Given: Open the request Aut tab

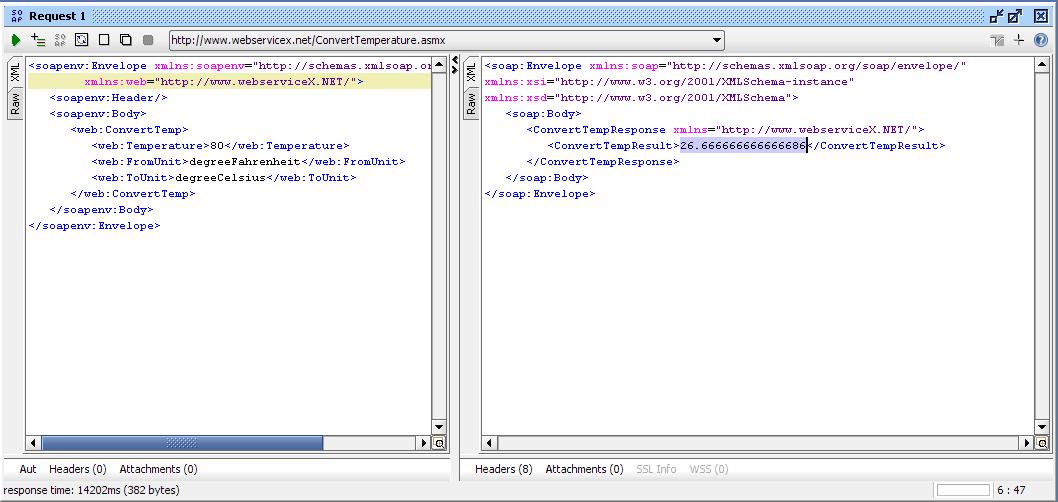Looking at the screenshot, I should (x=28, y=469).
